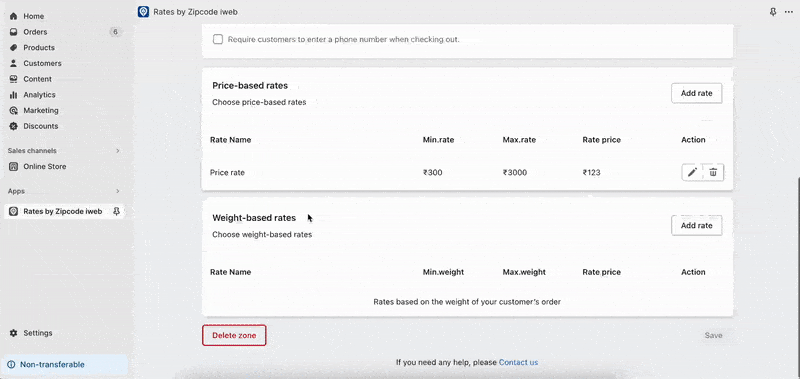Click the Settings gear icon

tap(14, 333)
